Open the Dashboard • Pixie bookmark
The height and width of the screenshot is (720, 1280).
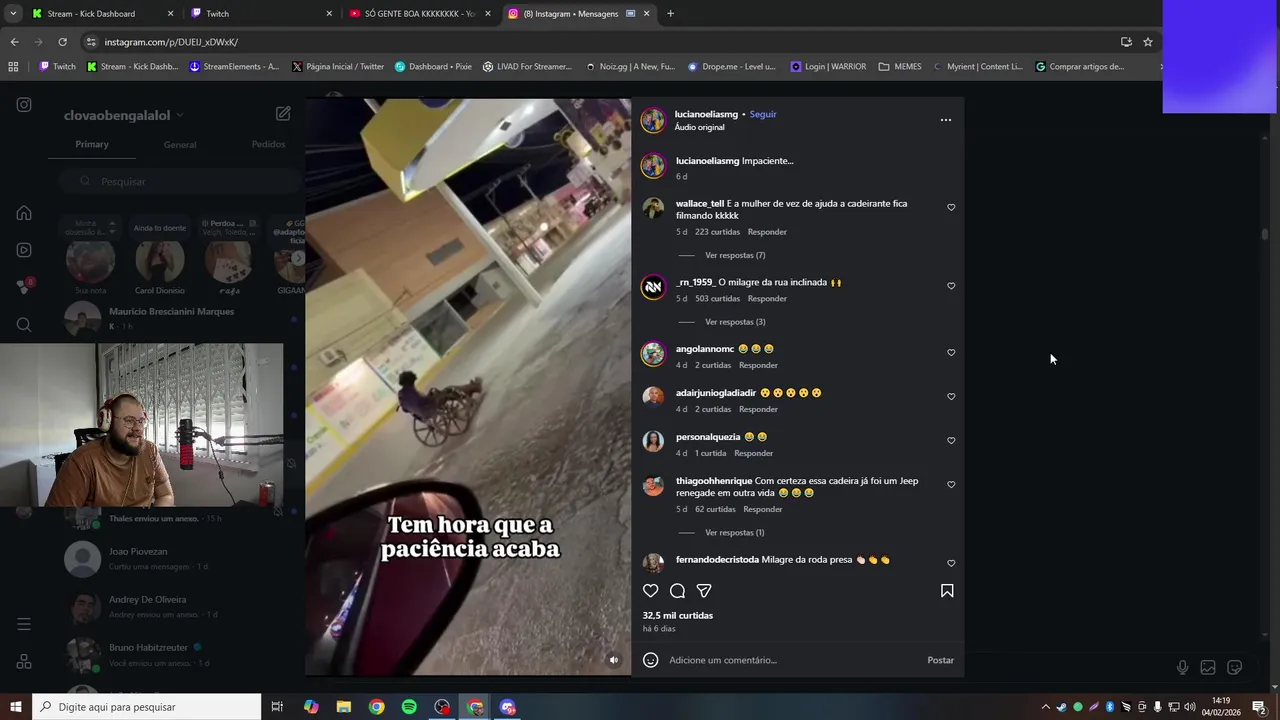point(433,67)
